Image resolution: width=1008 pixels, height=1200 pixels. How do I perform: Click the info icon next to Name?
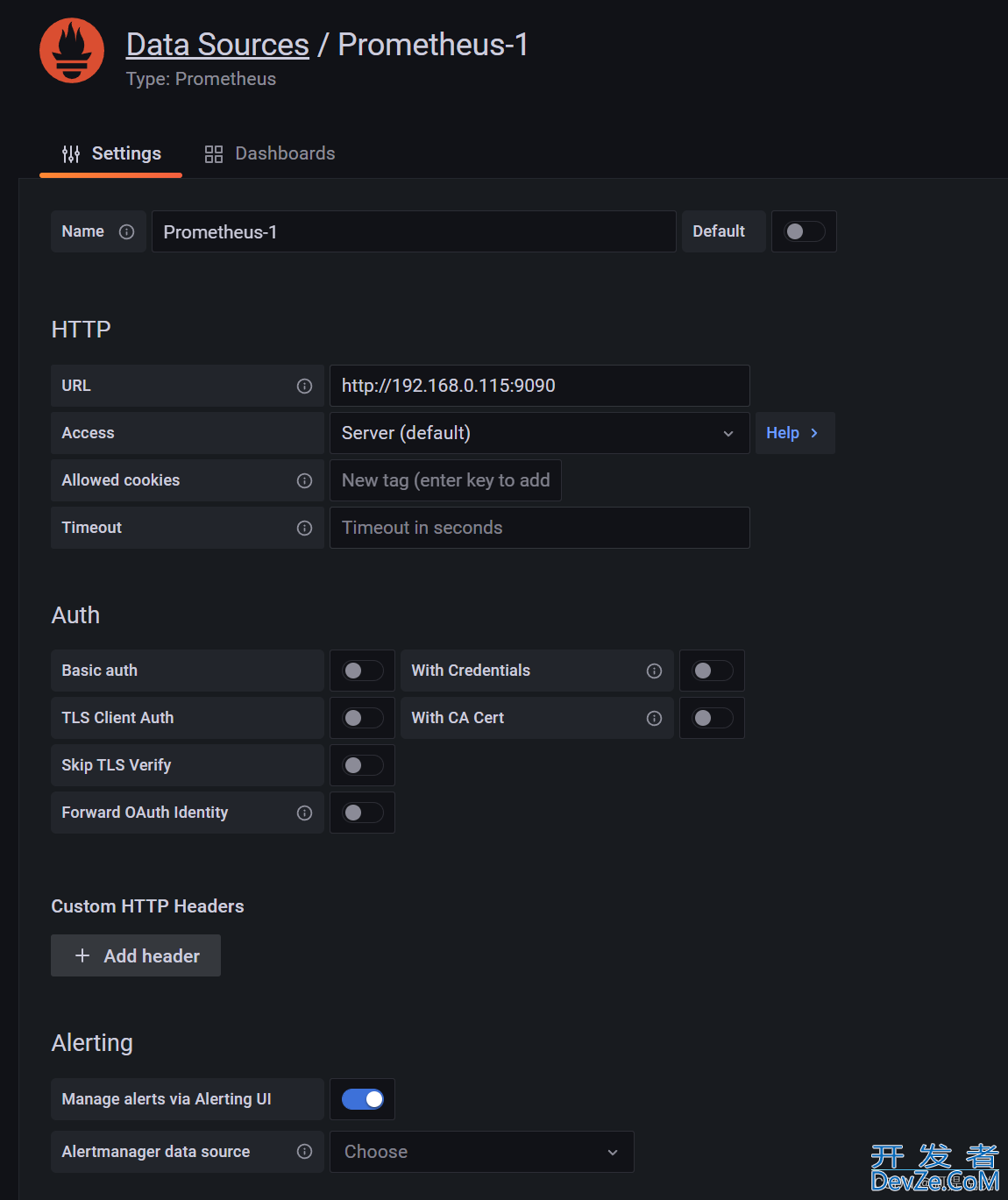coord(127,231)
